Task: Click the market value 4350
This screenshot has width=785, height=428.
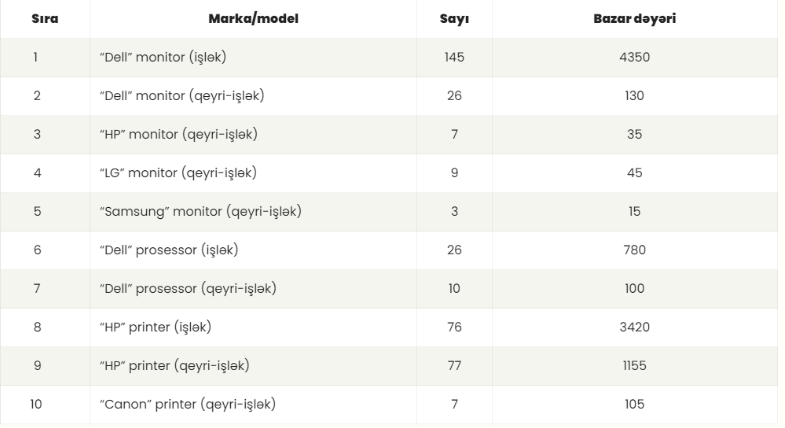Action: point(634,57)
